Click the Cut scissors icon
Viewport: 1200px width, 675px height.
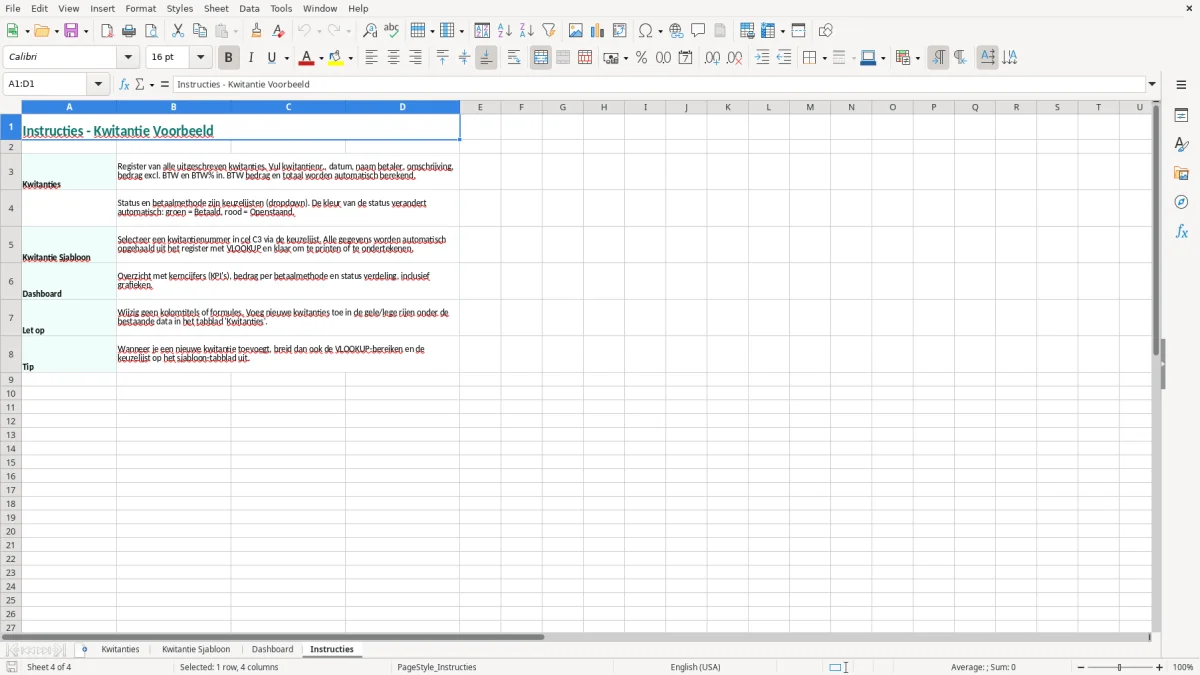178,31
